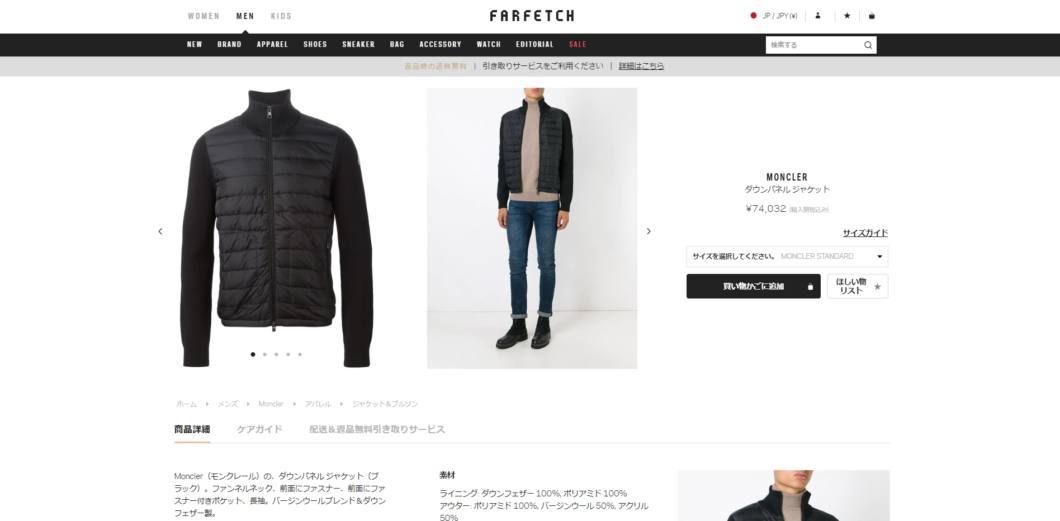Select the third carousel dot
The height and width of the screenshot is (521, 1060).
click(276, 354)
